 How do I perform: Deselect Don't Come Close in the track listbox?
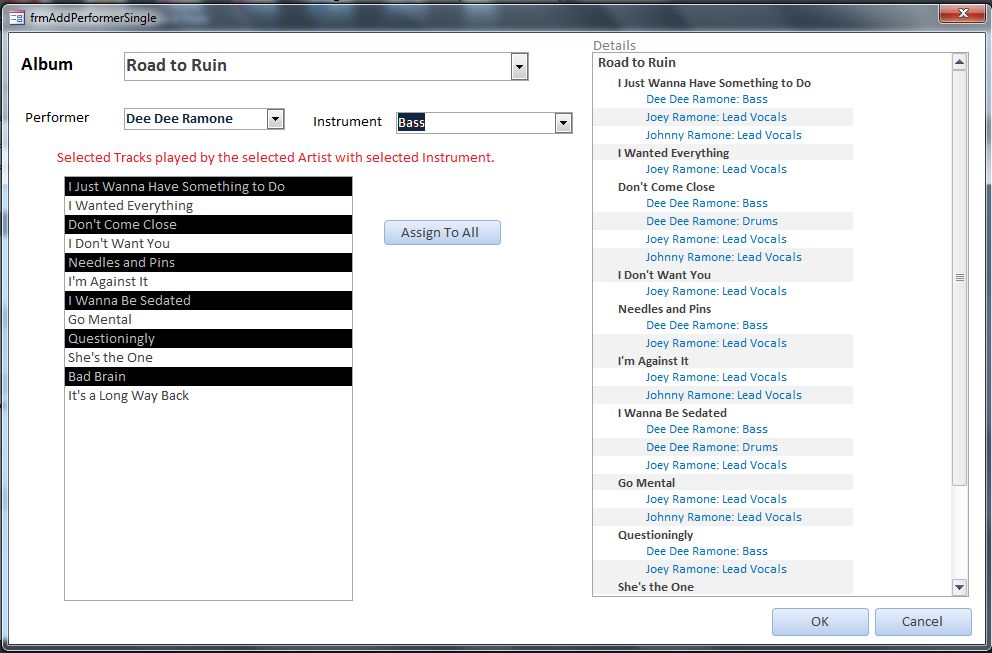[x=208, y=225]
